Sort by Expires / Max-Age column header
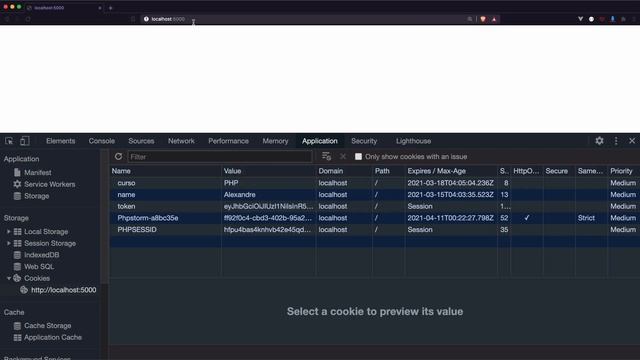The width and height of the screenshot is (640, 360). pyautogui.click(x=451, y=171)
